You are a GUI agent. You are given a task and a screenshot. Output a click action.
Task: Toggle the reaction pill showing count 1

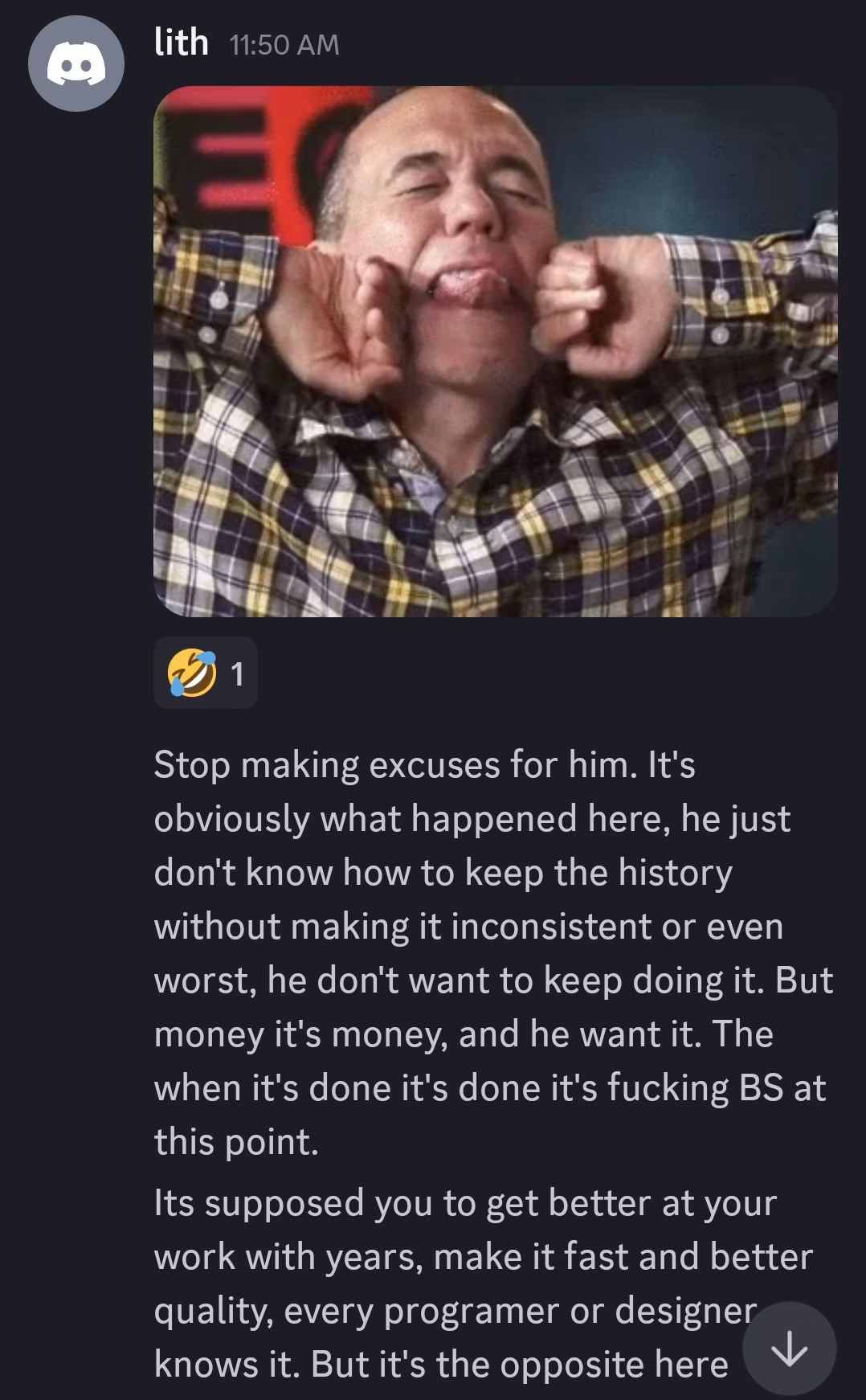[x=206, y=673]
